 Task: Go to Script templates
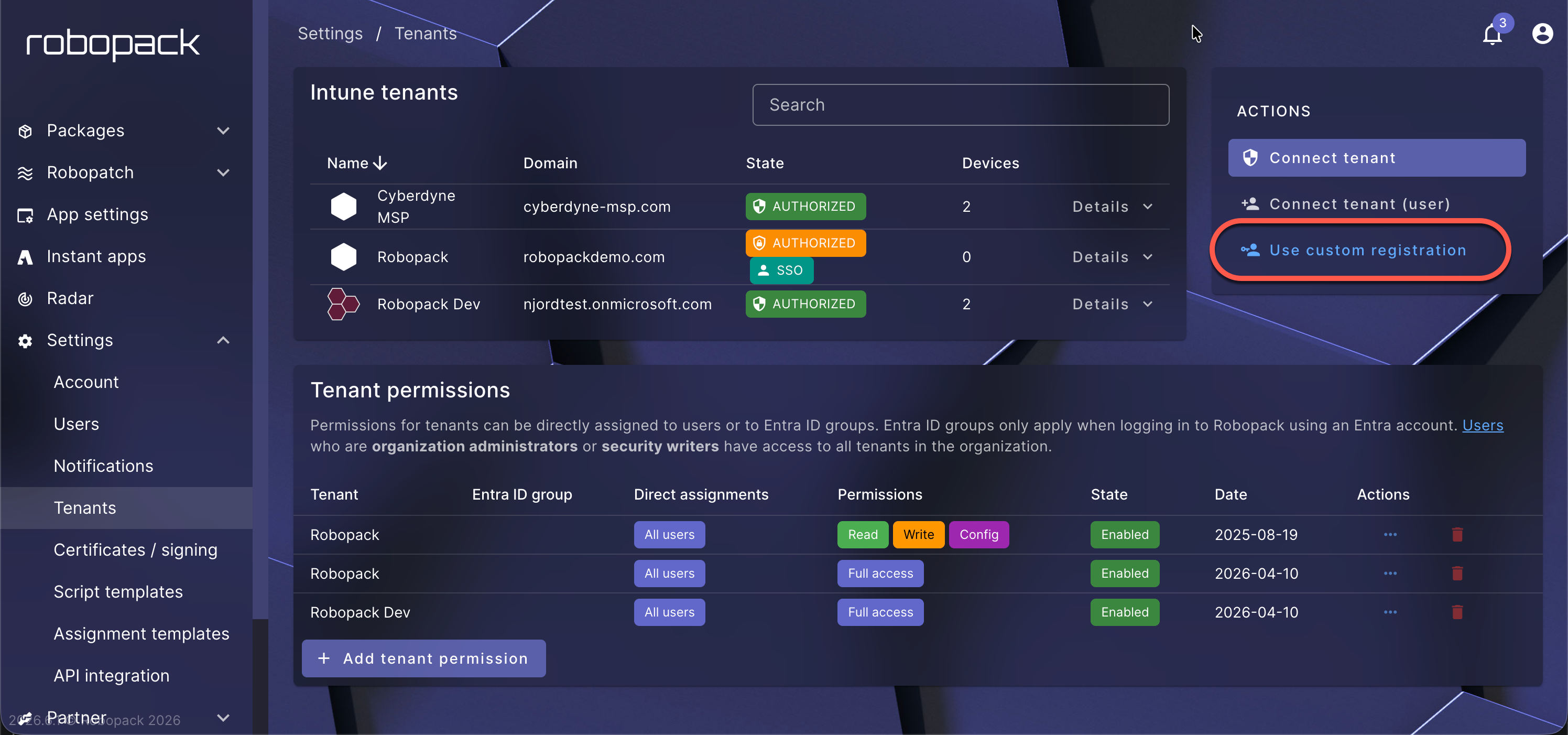pyautogui.click(x=118, y=592)
